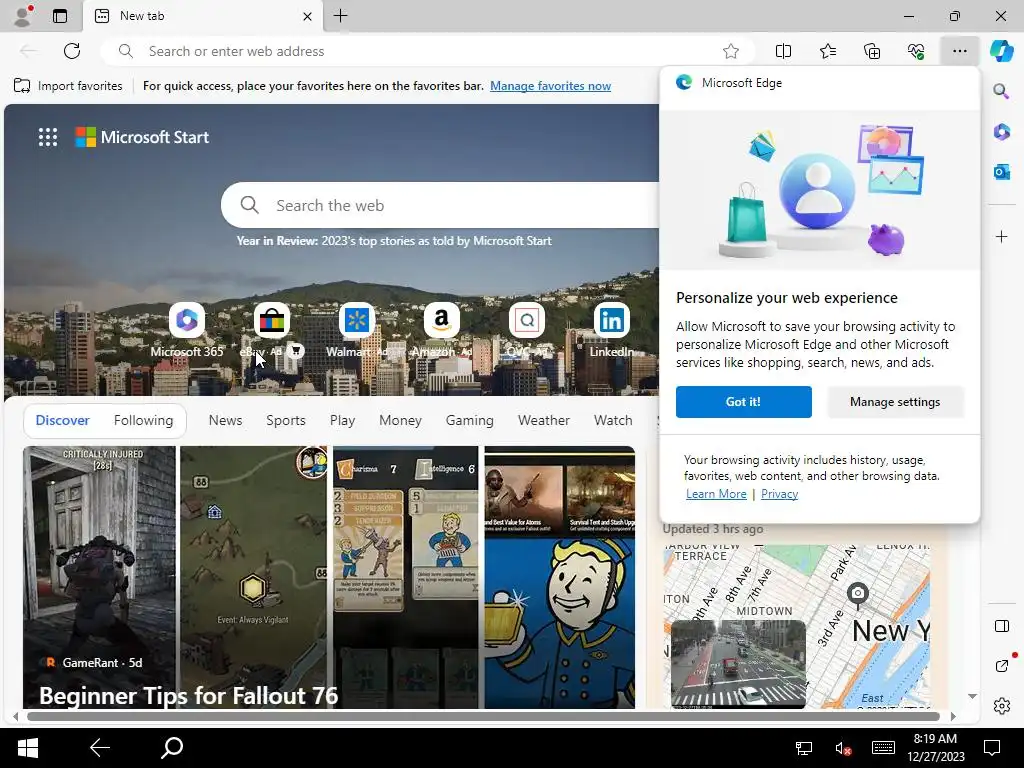1024x768 pixels.
Task: Open a new tab with plus button
Action: click(340, 16)
